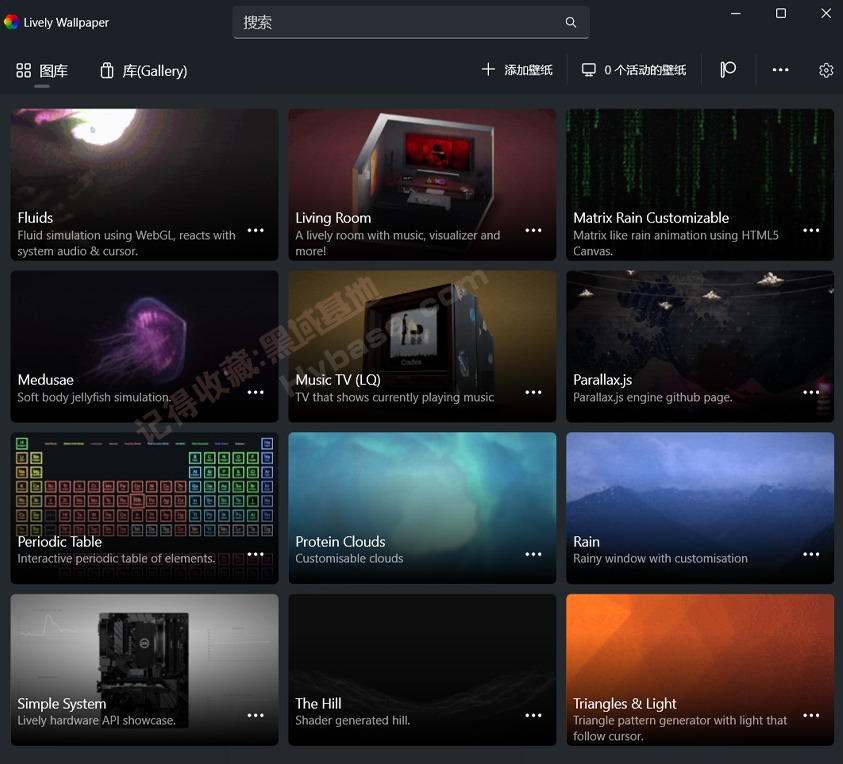Click the plus icon to add wallpaper

[x=488, y=69]
